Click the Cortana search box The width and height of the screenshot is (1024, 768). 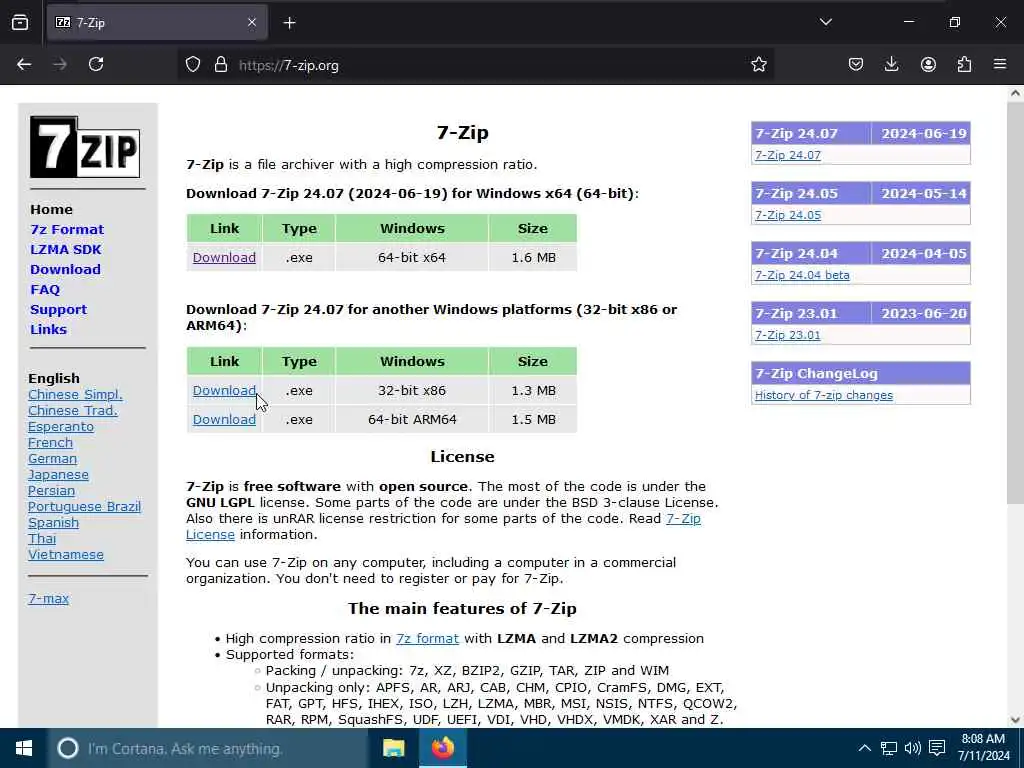coord(208,748)
